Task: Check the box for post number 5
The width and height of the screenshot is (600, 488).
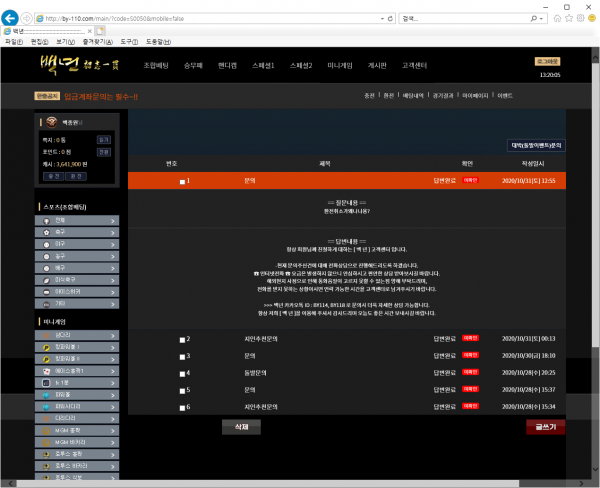Action: (182, 391)
